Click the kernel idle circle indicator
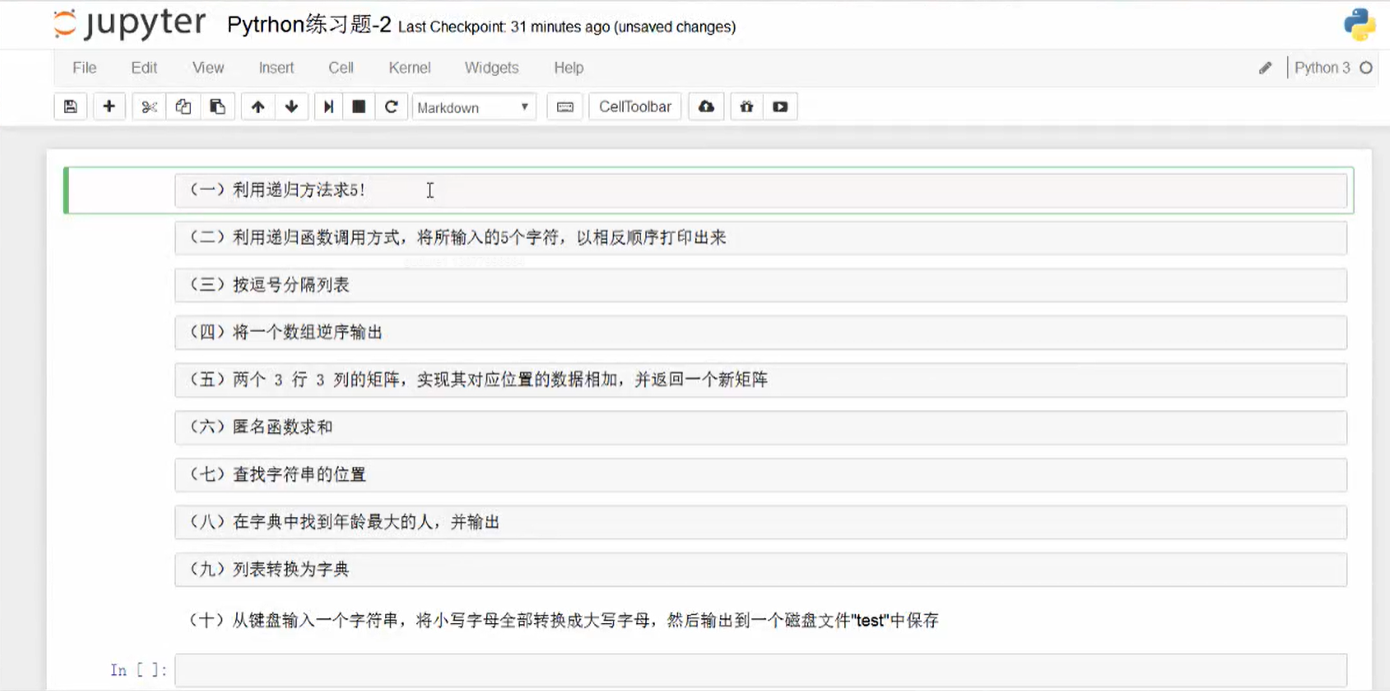Viewport: 1390px width, 691px height. click(x=1366, y=68)
